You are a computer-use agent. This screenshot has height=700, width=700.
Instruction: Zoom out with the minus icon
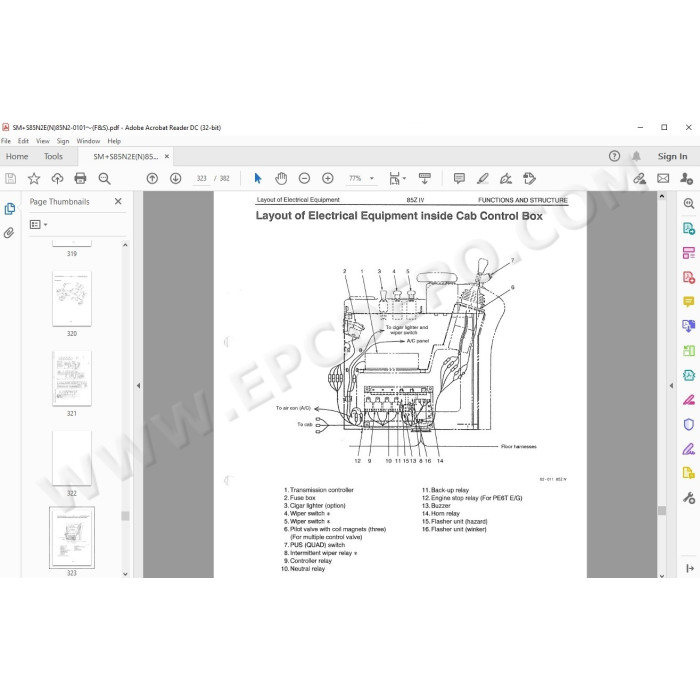(304, 179)
